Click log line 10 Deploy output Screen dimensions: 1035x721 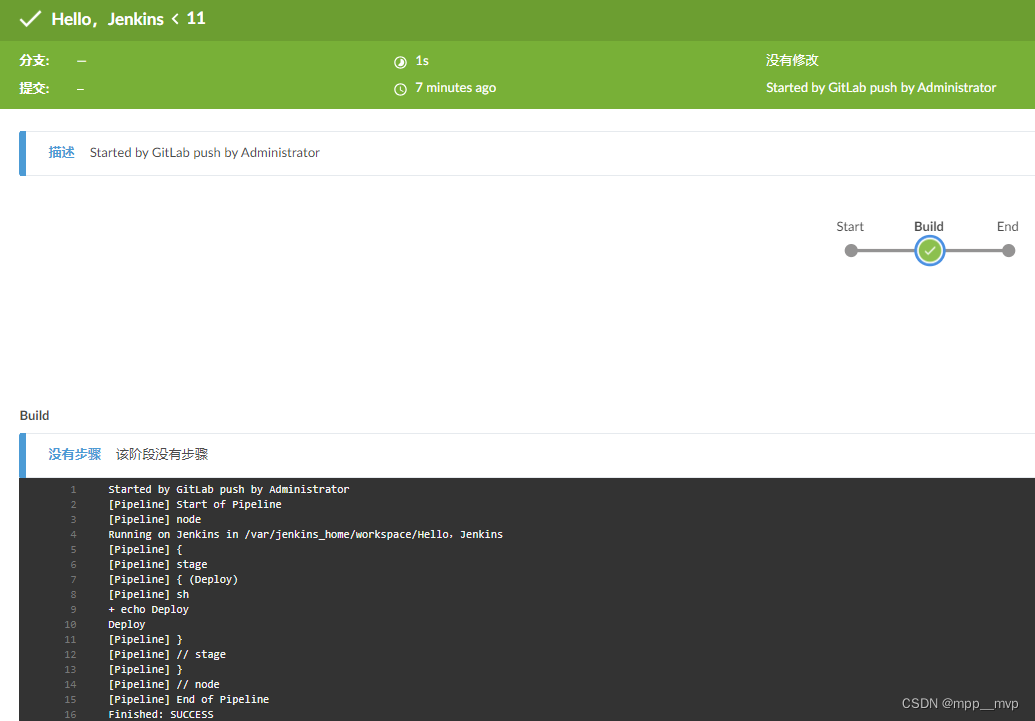coord(127,625)
